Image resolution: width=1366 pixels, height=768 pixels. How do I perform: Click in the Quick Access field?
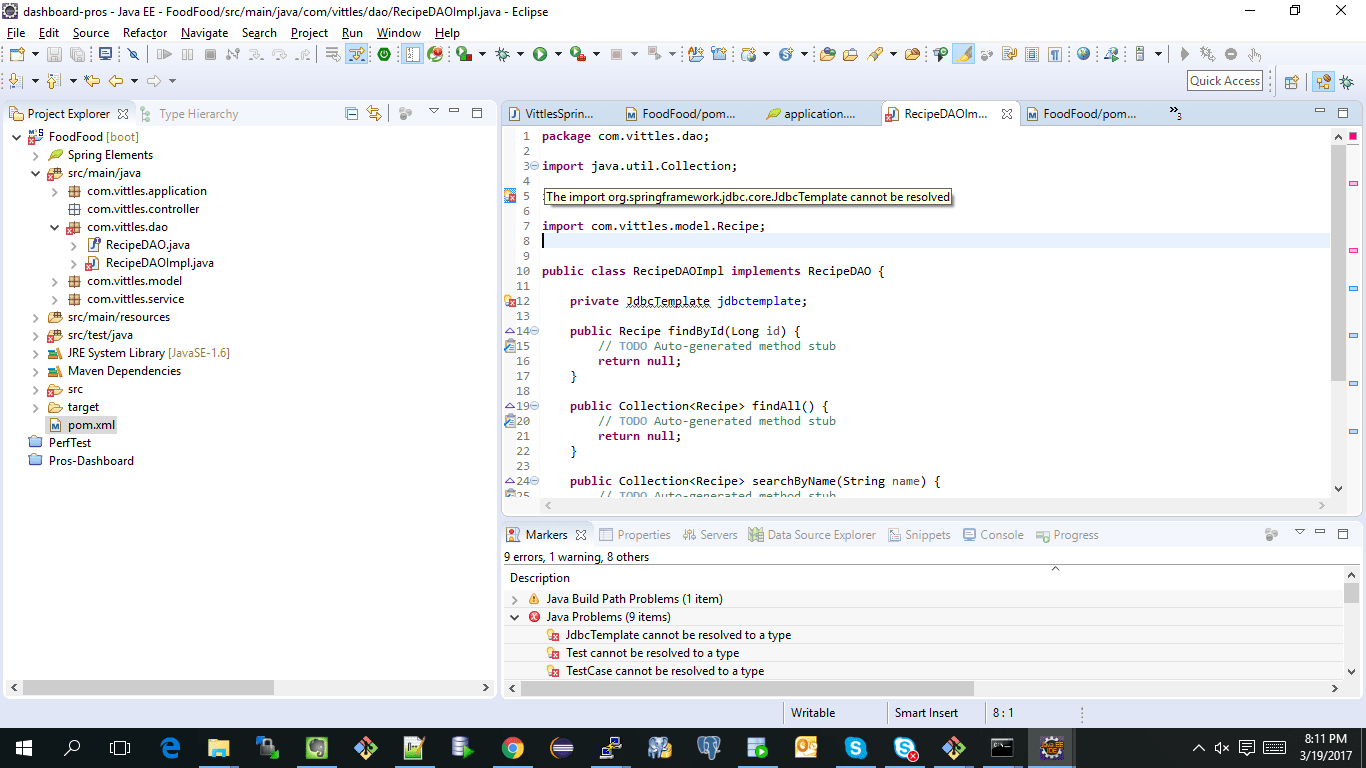[1225, 81]
